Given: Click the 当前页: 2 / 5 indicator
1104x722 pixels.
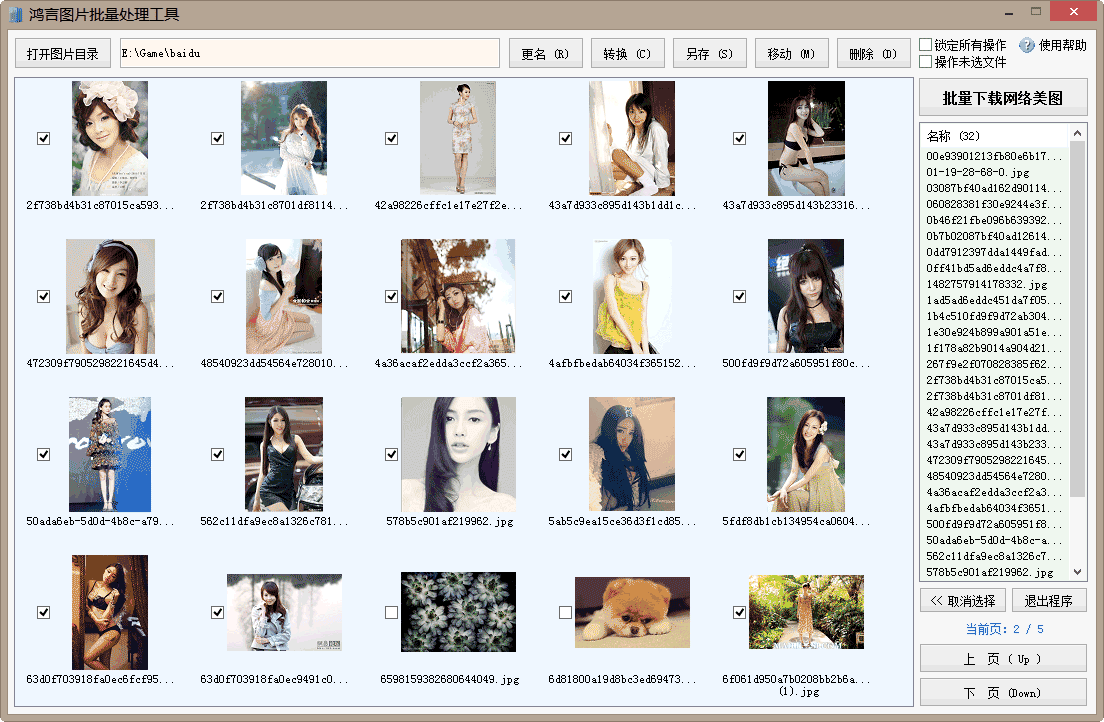Looking at the screenshot, I should click(1004, 629).
